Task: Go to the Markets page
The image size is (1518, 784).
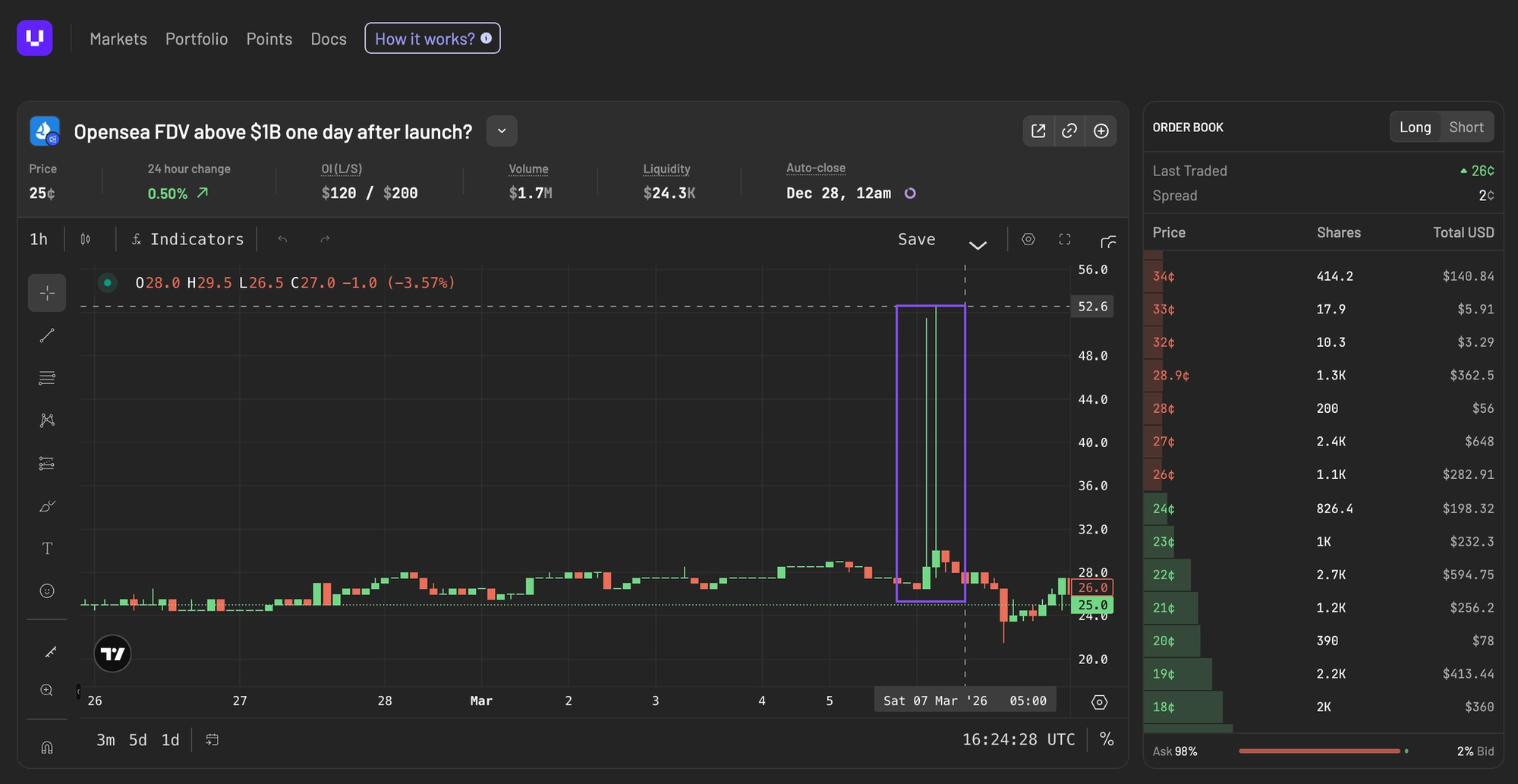Action: [x=118, y=39]
